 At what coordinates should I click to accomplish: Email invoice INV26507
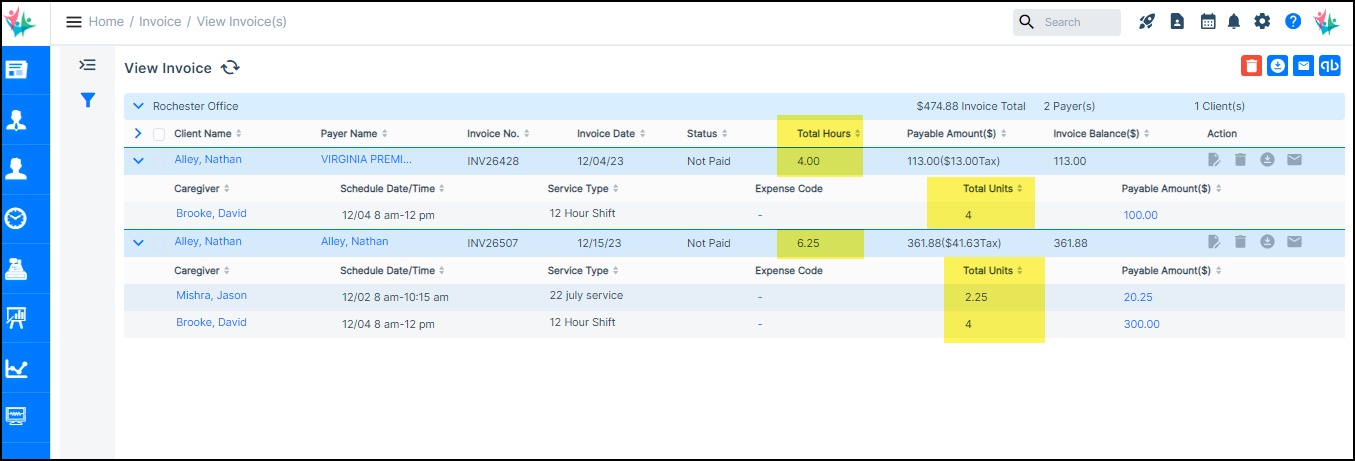pyautogui.click(x=1294, y=242)
